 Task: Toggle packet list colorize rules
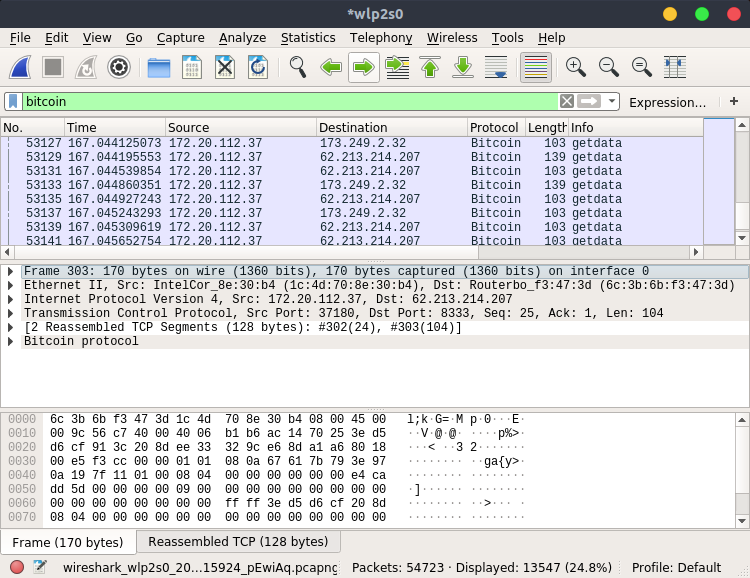[x=536, y=67]
